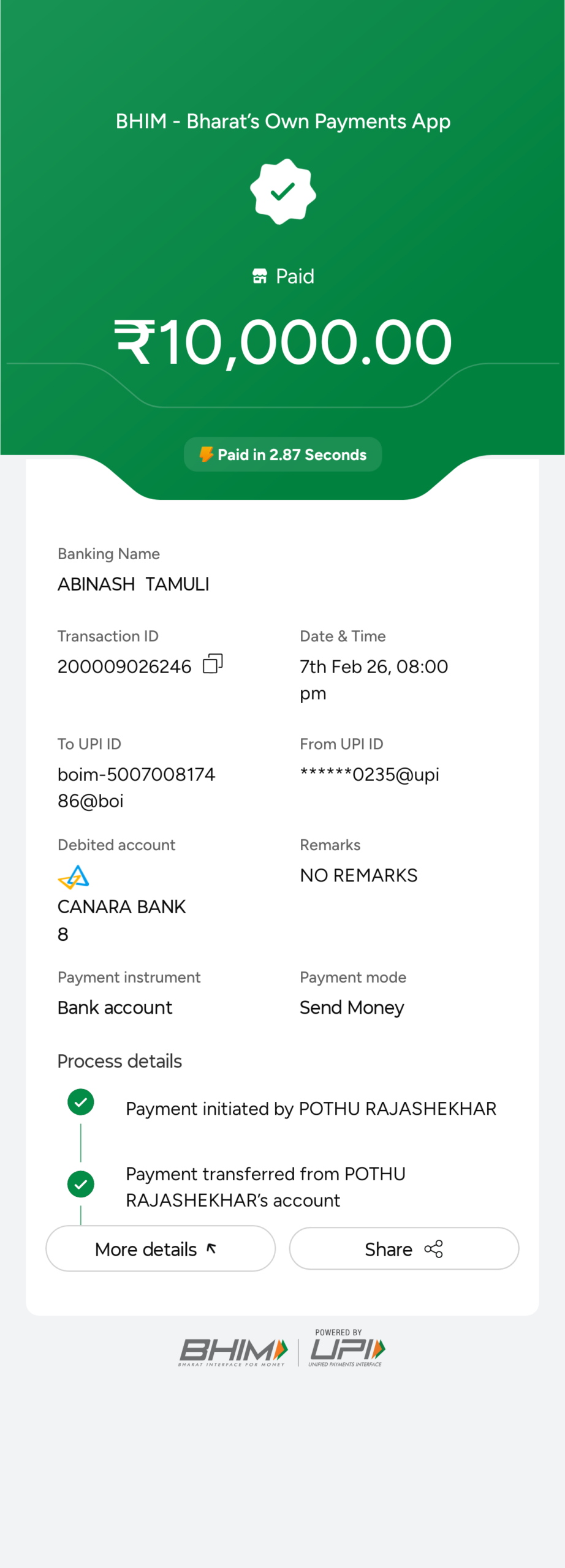565x1568 pixels.
Task: Tap the payment initiated green check step
Action: point(81,1102)
